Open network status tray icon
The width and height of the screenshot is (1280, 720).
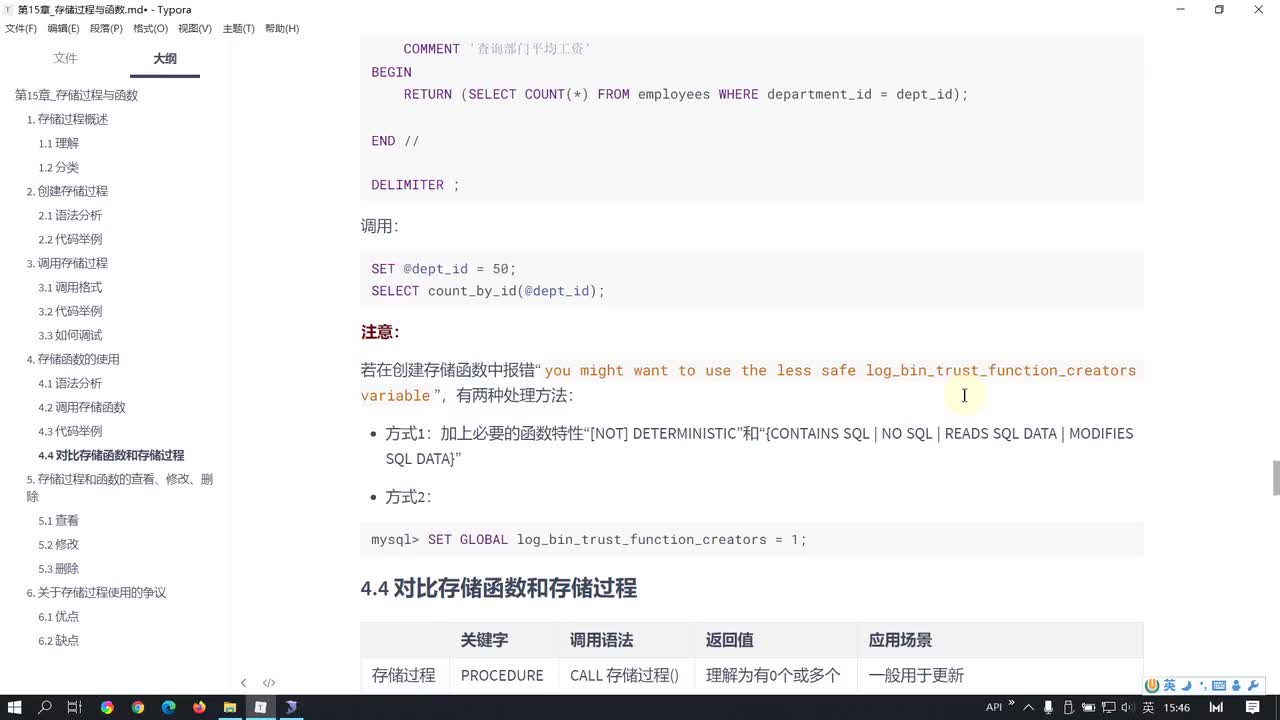click(1109, 707)
